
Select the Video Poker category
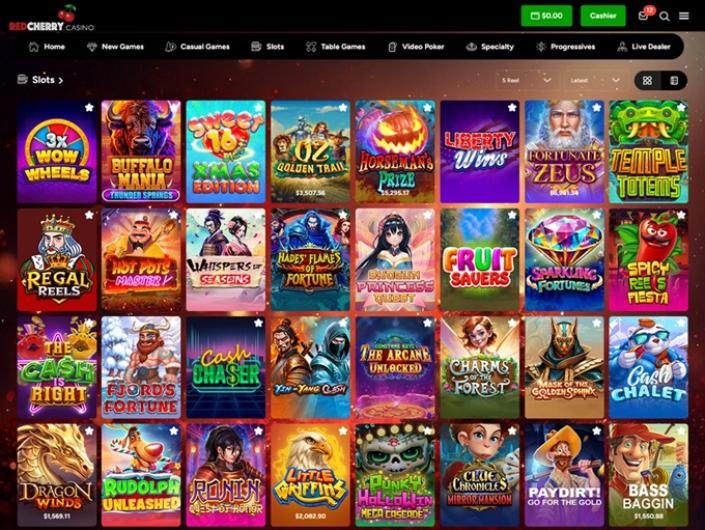coord(416,47)
